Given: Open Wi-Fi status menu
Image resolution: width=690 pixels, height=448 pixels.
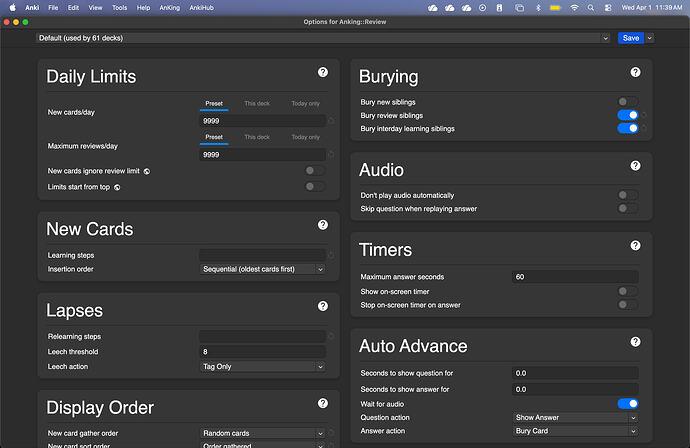Looking at the screenshot, I should pos(574,7).
